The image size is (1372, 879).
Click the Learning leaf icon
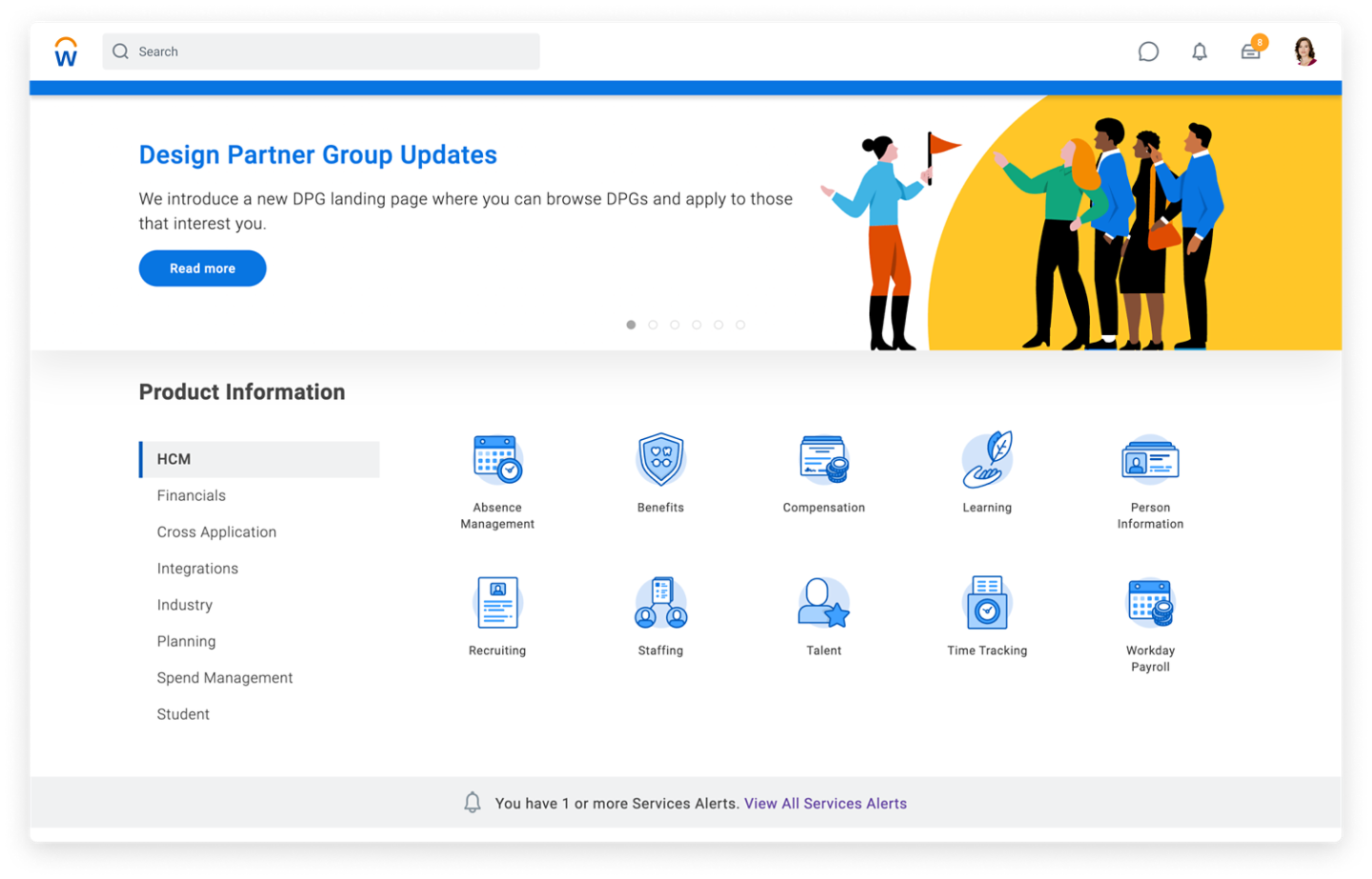986,459
